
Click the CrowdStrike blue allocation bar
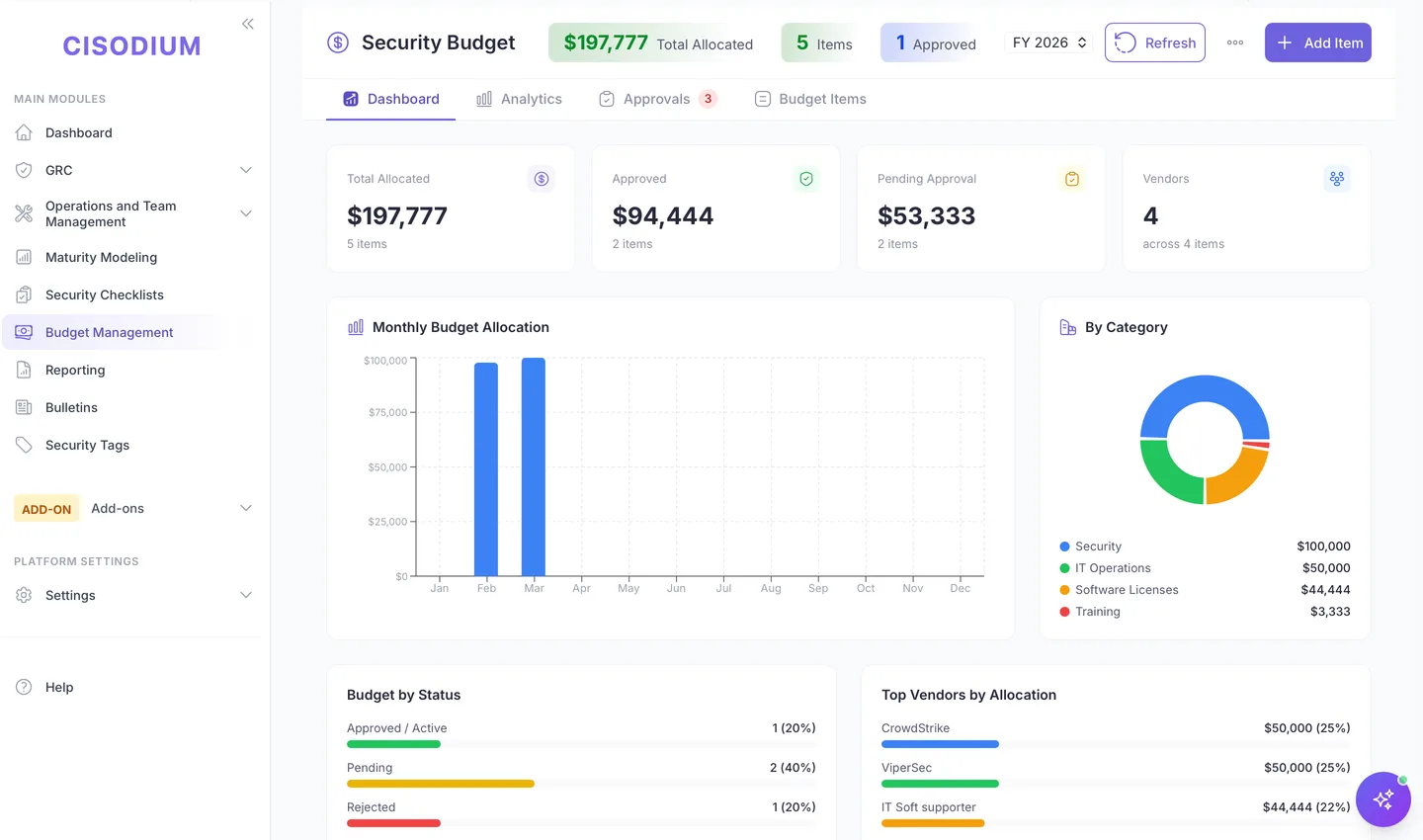pyautogui.click(x=940, y=744)
